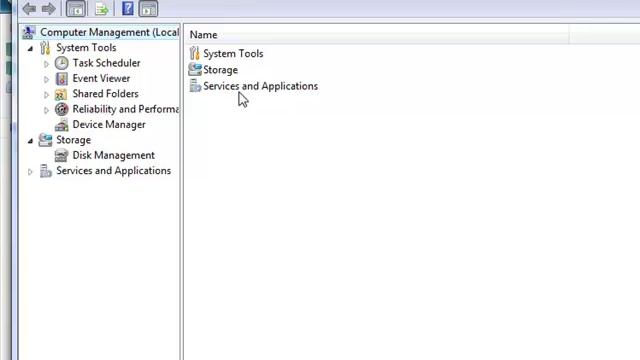Screen dimensions: 640x360
Task: Select Services and Applications tree label
Action: coord(113,171)
